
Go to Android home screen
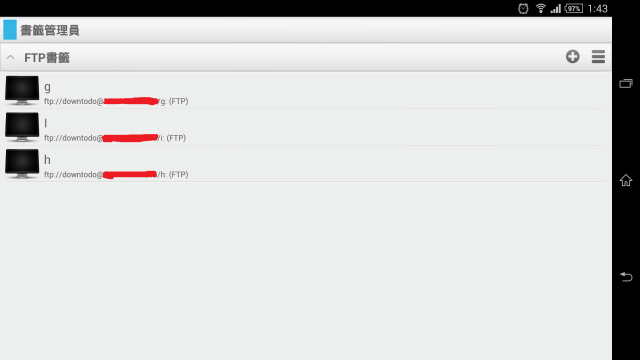tap(626, 180)
